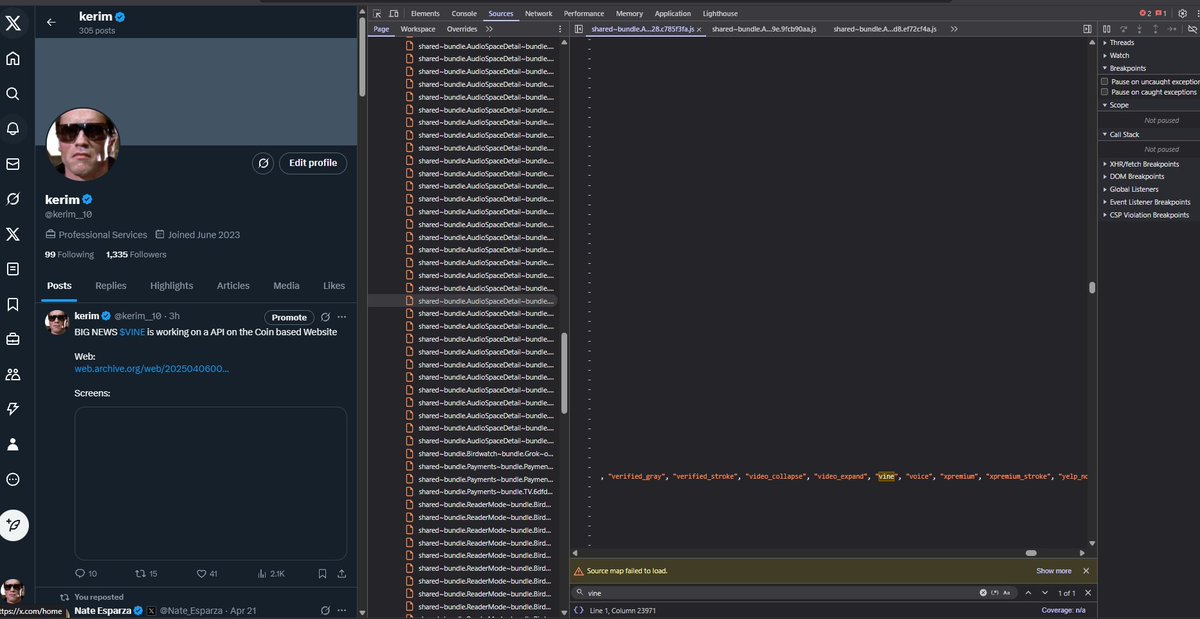Click the pretty-print braces icon

click(x=579, y=609)
